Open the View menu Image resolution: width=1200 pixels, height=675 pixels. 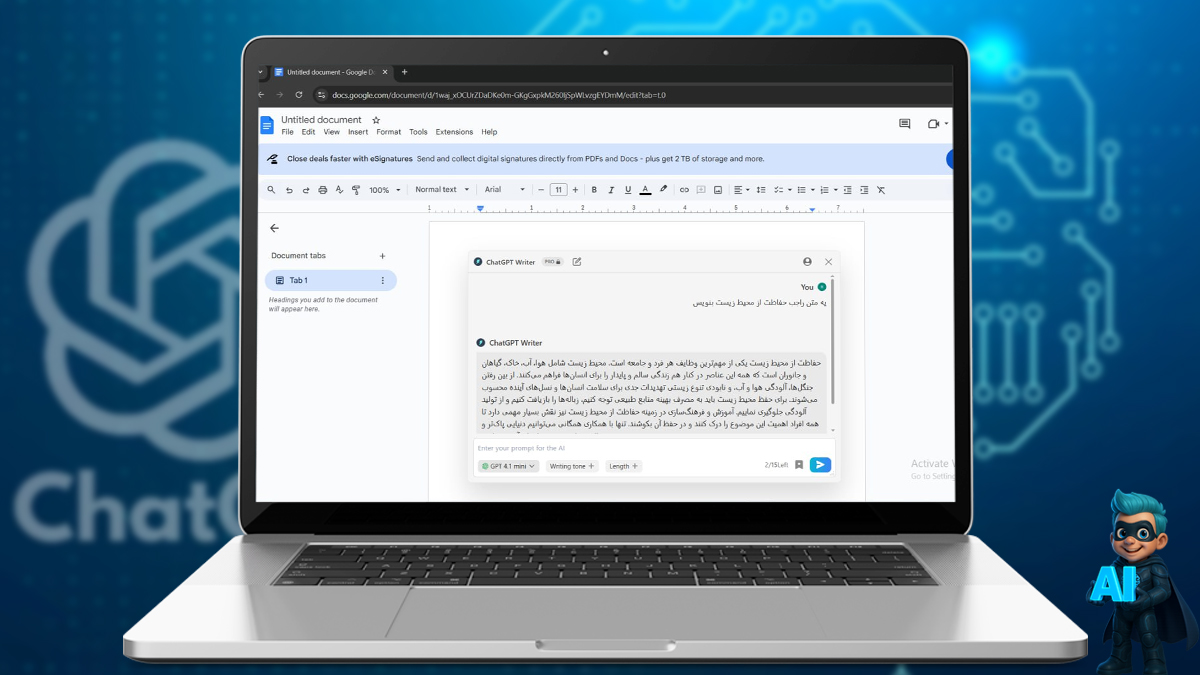[331, 132]
